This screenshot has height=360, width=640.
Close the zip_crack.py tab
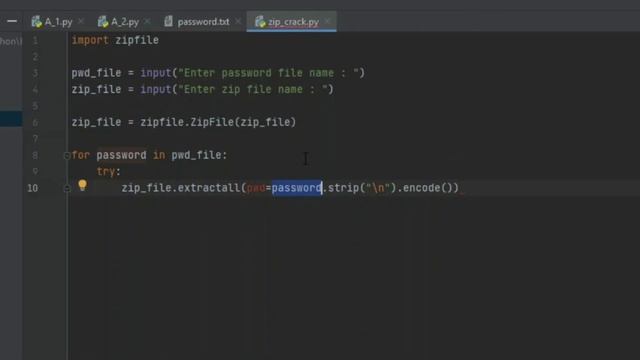coord(327,21)
